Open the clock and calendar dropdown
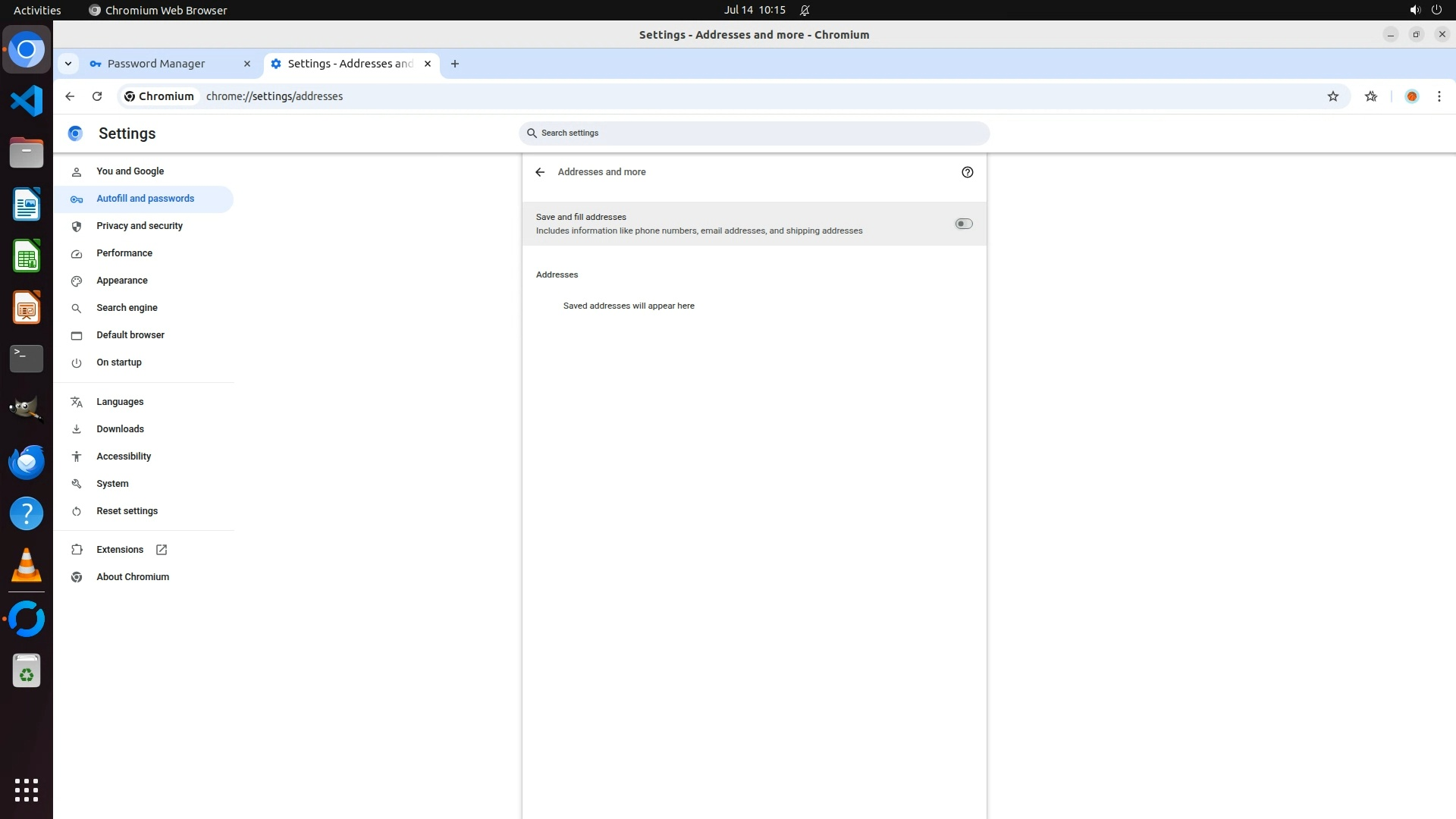The width and height of the screenshot is (1456, 819). tap(754, 10)
